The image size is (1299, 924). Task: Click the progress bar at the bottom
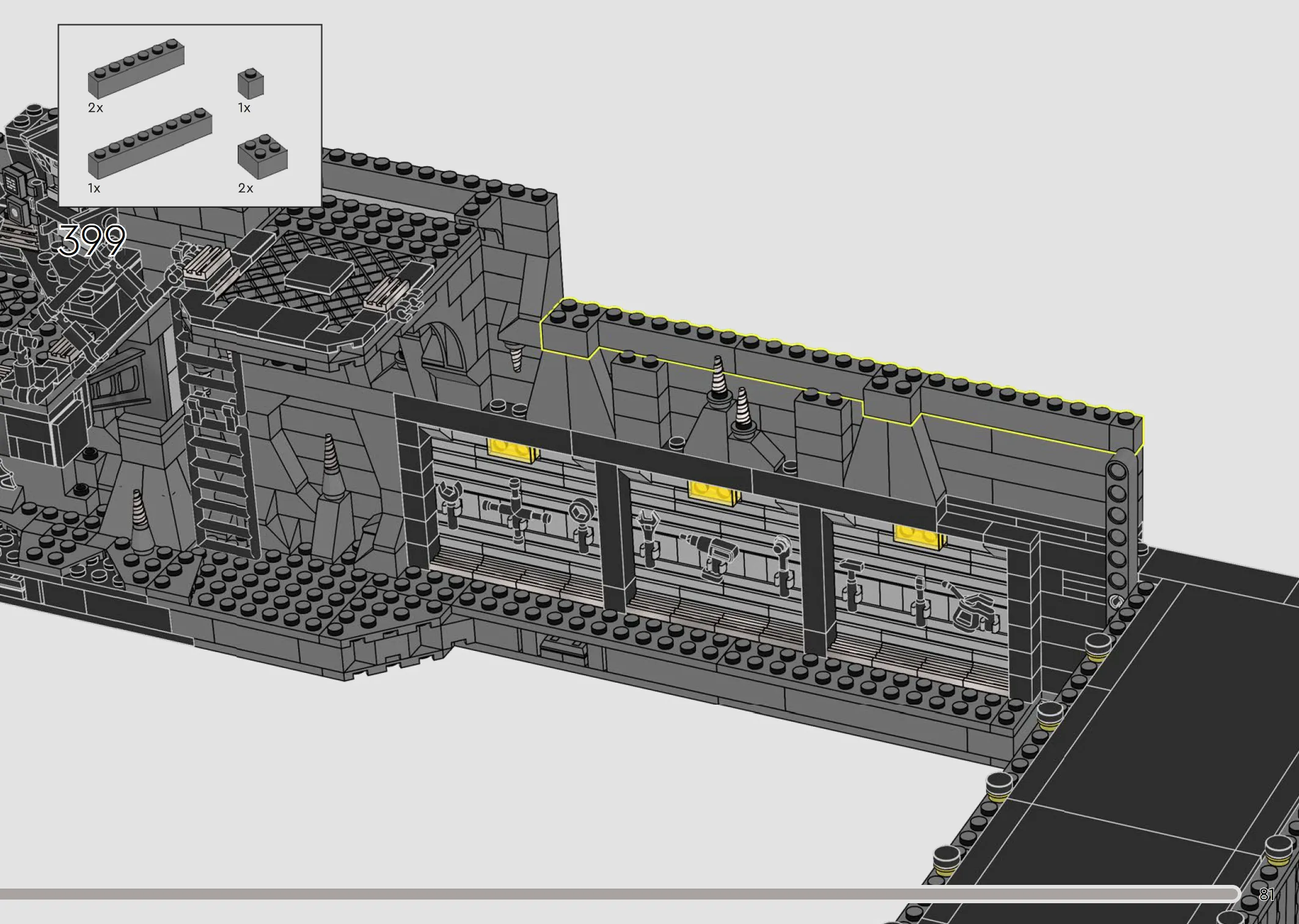[x=620, y=894]
